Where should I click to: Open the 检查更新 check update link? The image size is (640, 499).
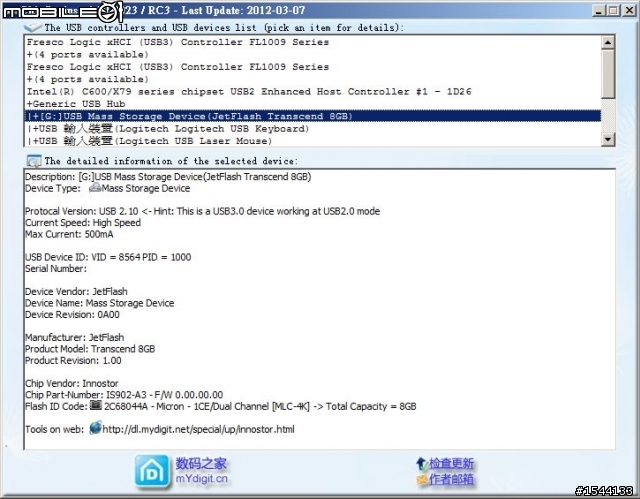(451, 464)
